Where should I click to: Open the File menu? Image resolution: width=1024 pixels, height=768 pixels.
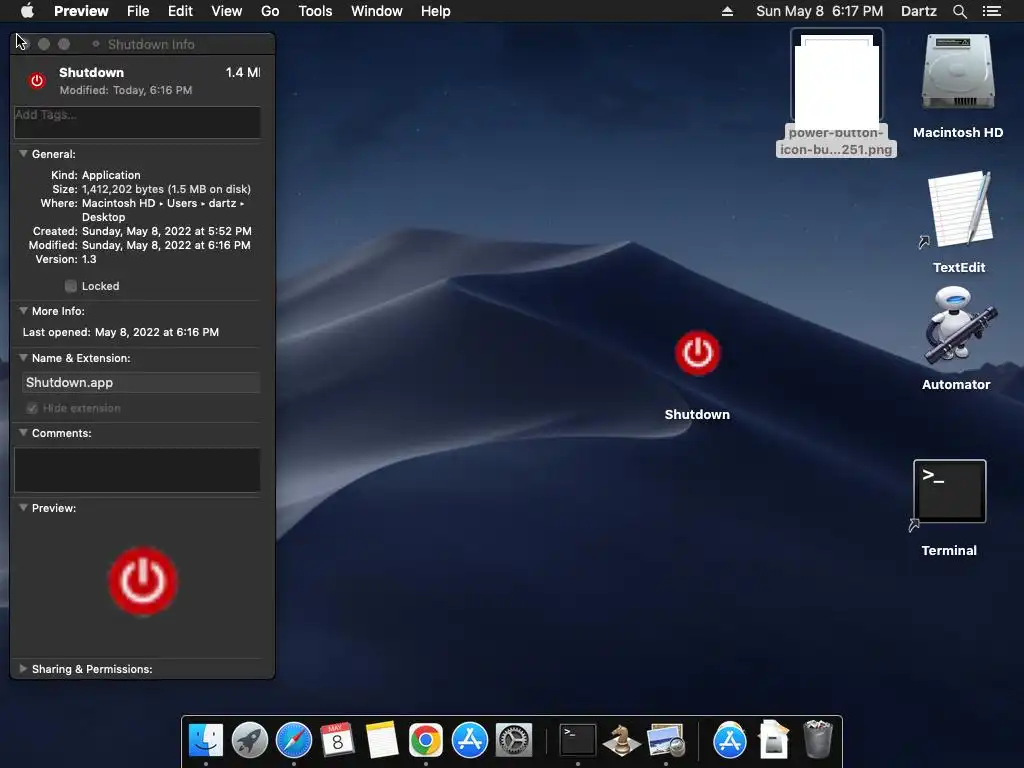138,11
